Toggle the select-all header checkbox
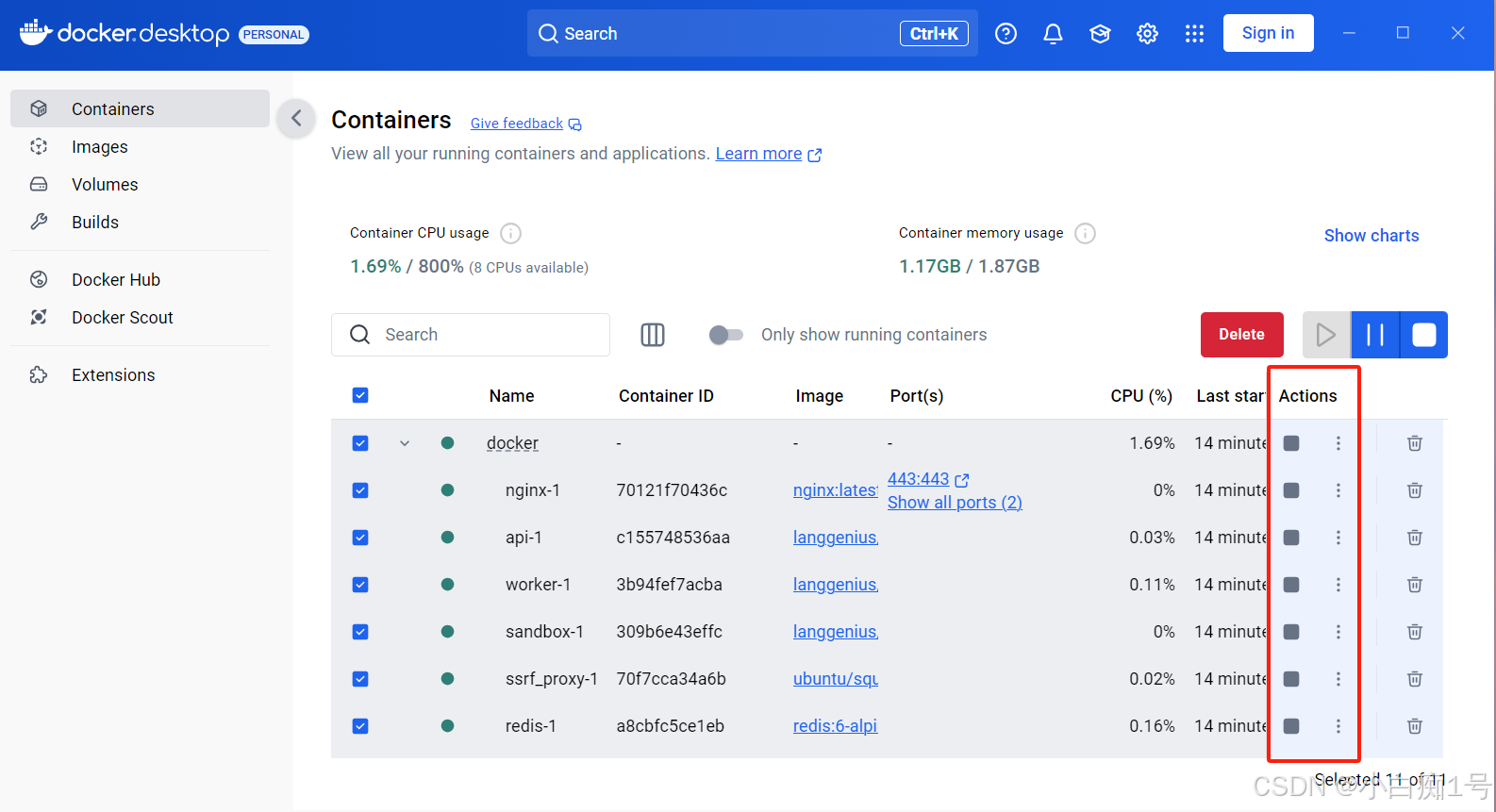The width and height of the screenshot is (1496, 812). (x=360, y=395)
